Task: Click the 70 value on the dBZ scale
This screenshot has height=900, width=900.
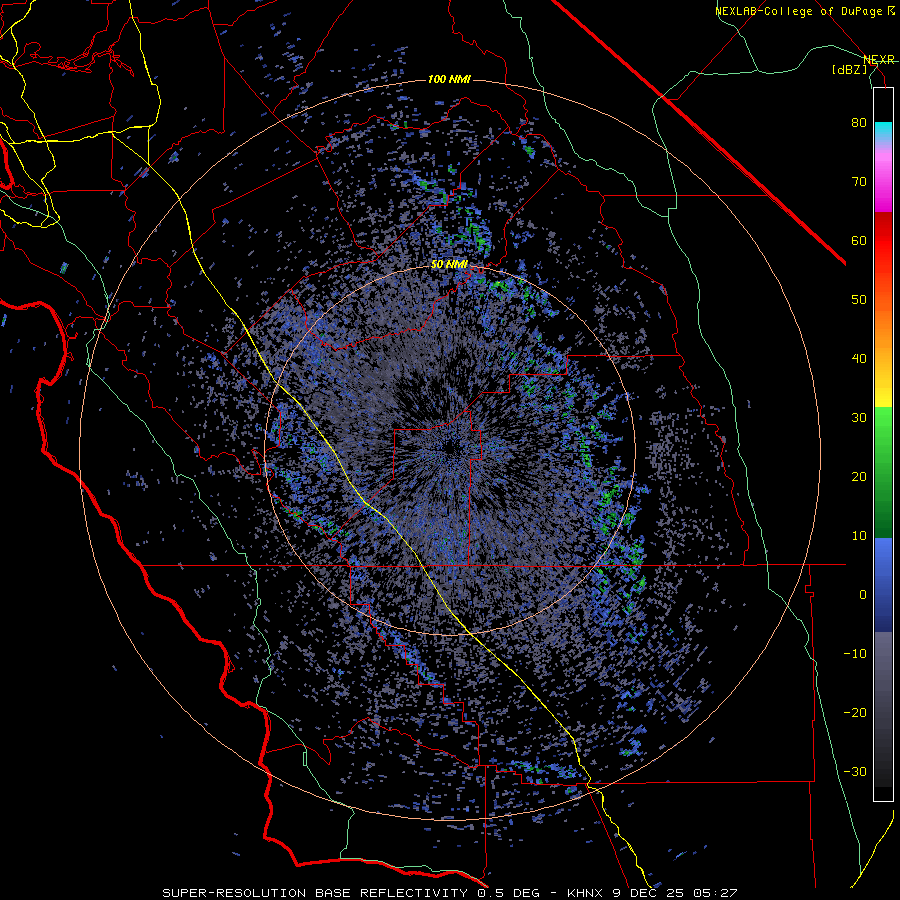Action: pos(859,182)
